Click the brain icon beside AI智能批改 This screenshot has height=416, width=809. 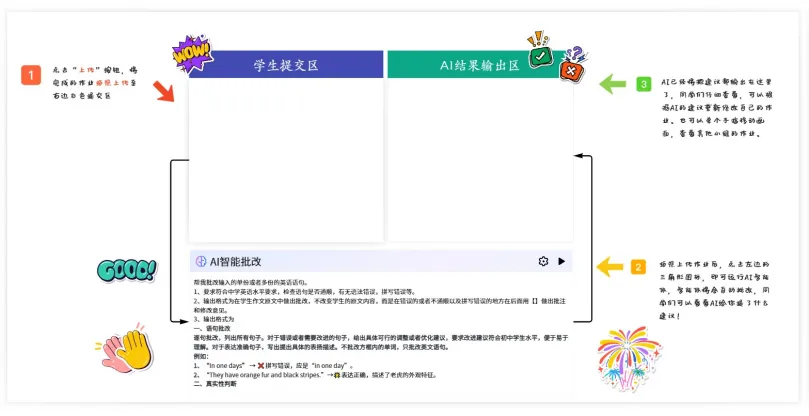click(201, 262)
